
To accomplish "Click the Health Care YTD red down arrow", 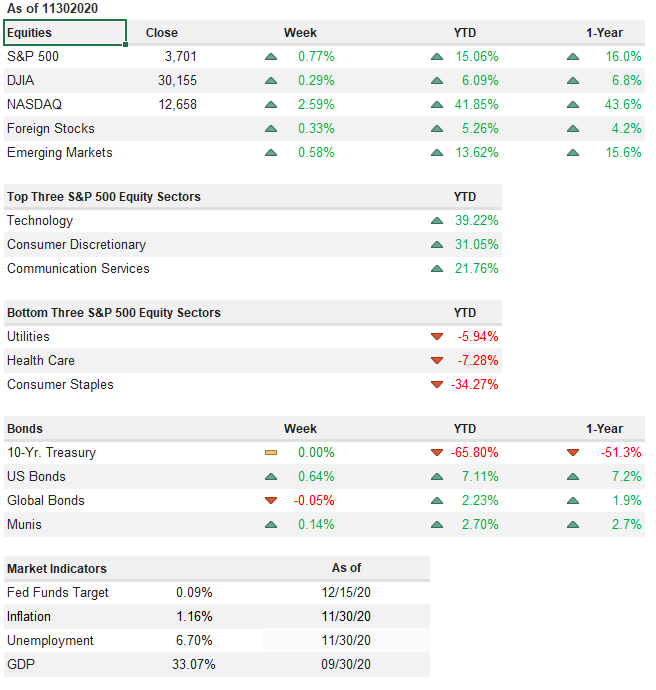I will click(x=436, y=361).
